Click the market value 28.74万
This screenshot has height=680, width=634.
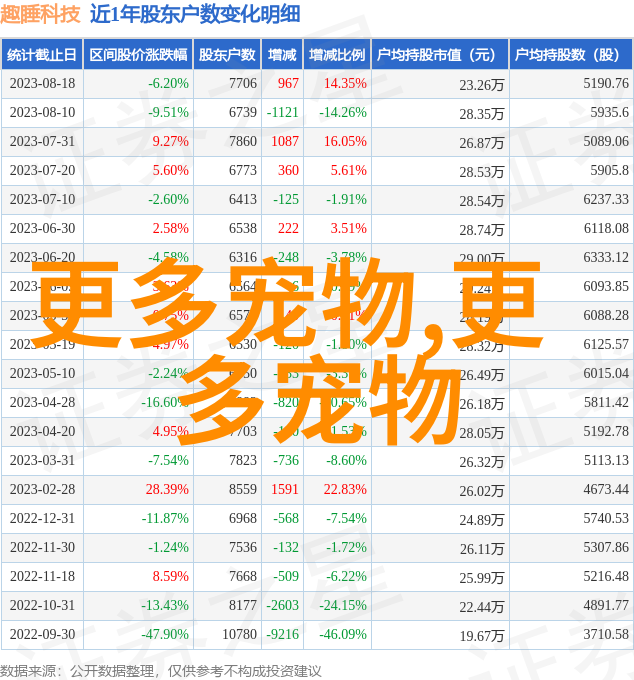[482, 230]
